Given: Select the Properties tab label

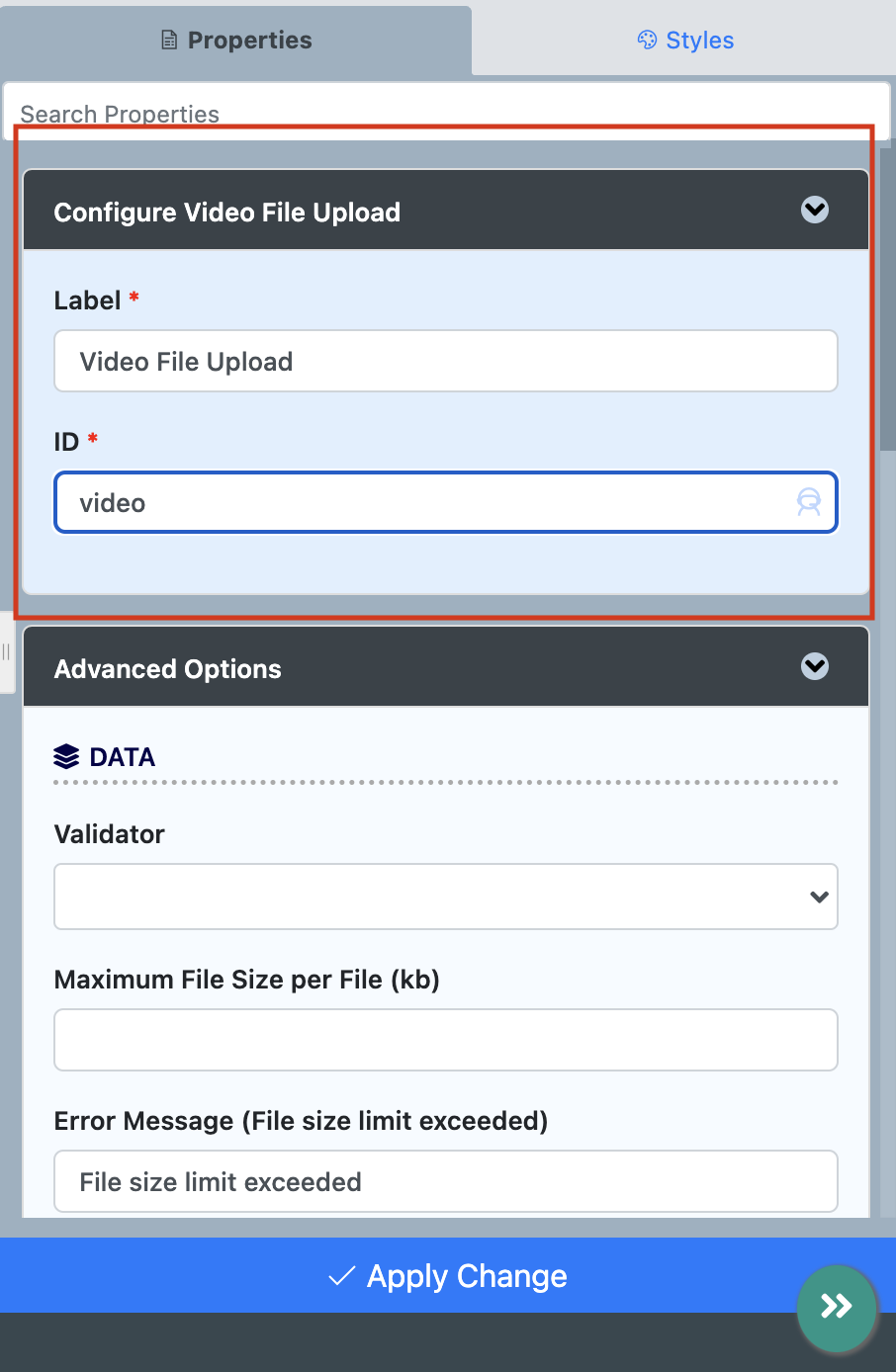Looking at the screenshot, I should [x=249, y=41].
